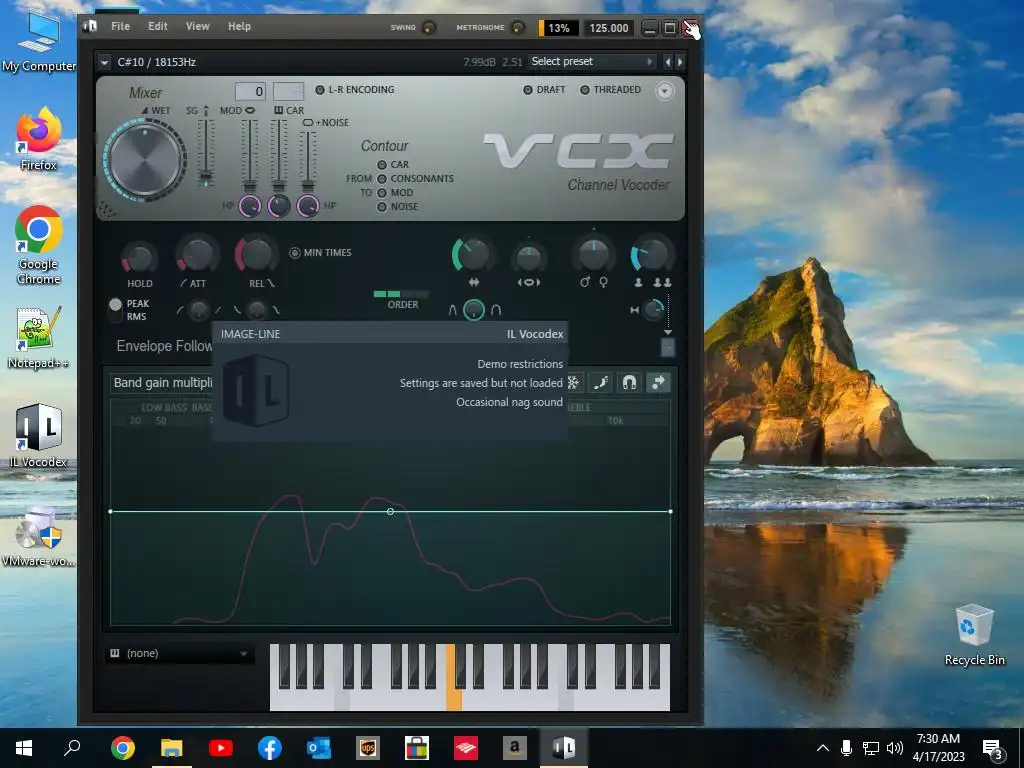Toggle MIN TIMES option
This screenshot has width=1024, height=768.
(x=295, y=253)
